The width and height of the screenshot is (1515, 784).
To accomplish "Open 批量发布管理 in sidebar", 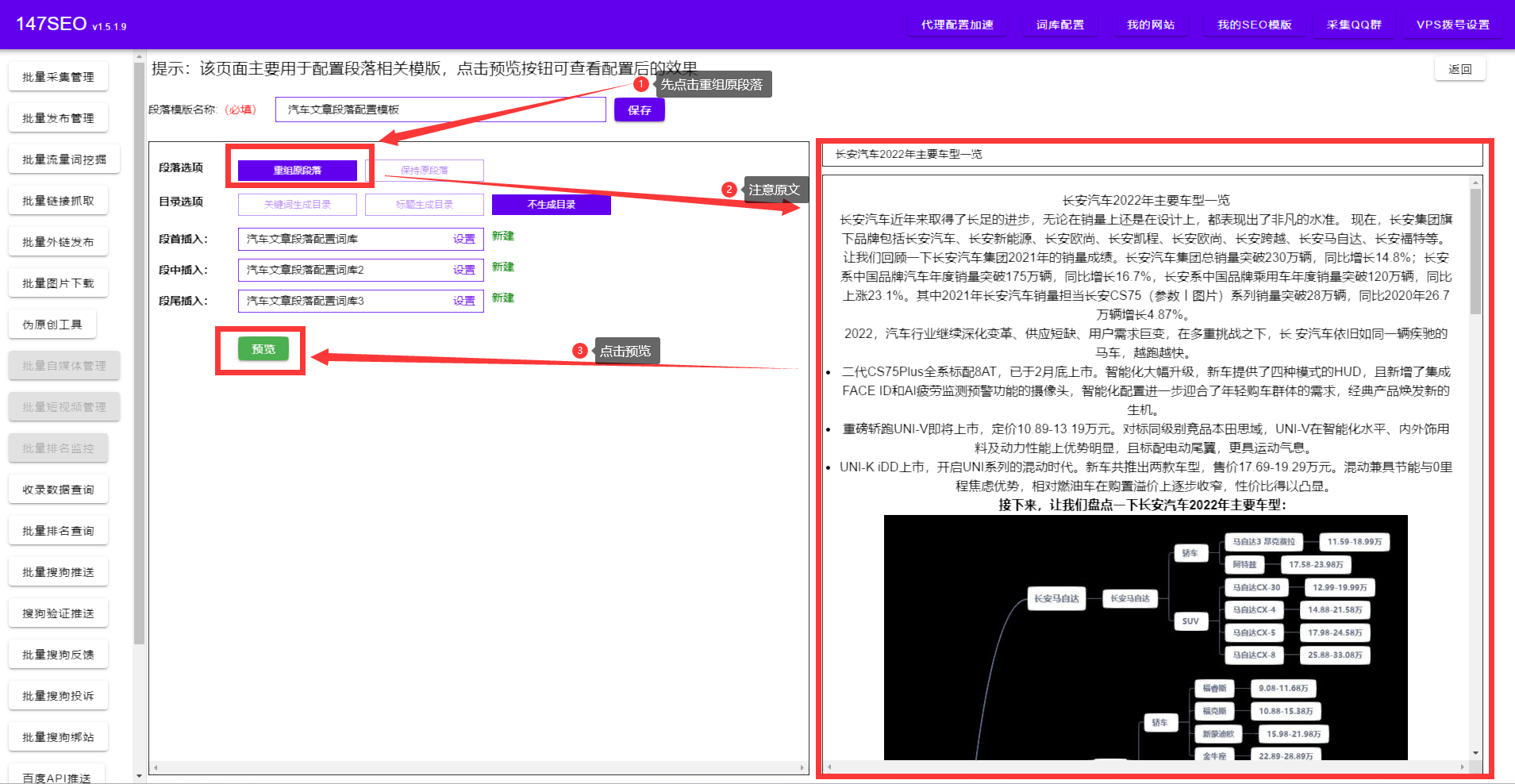I will pyautogui.click(x=58, y=118).
